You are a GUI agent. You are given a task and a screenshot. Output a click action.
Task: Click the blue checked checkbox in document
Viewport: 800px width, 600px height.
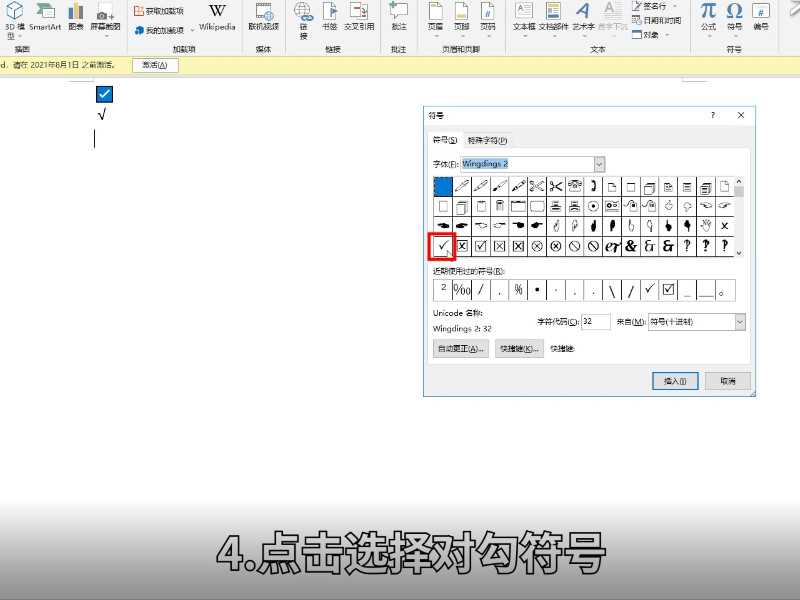coord(104,95)
